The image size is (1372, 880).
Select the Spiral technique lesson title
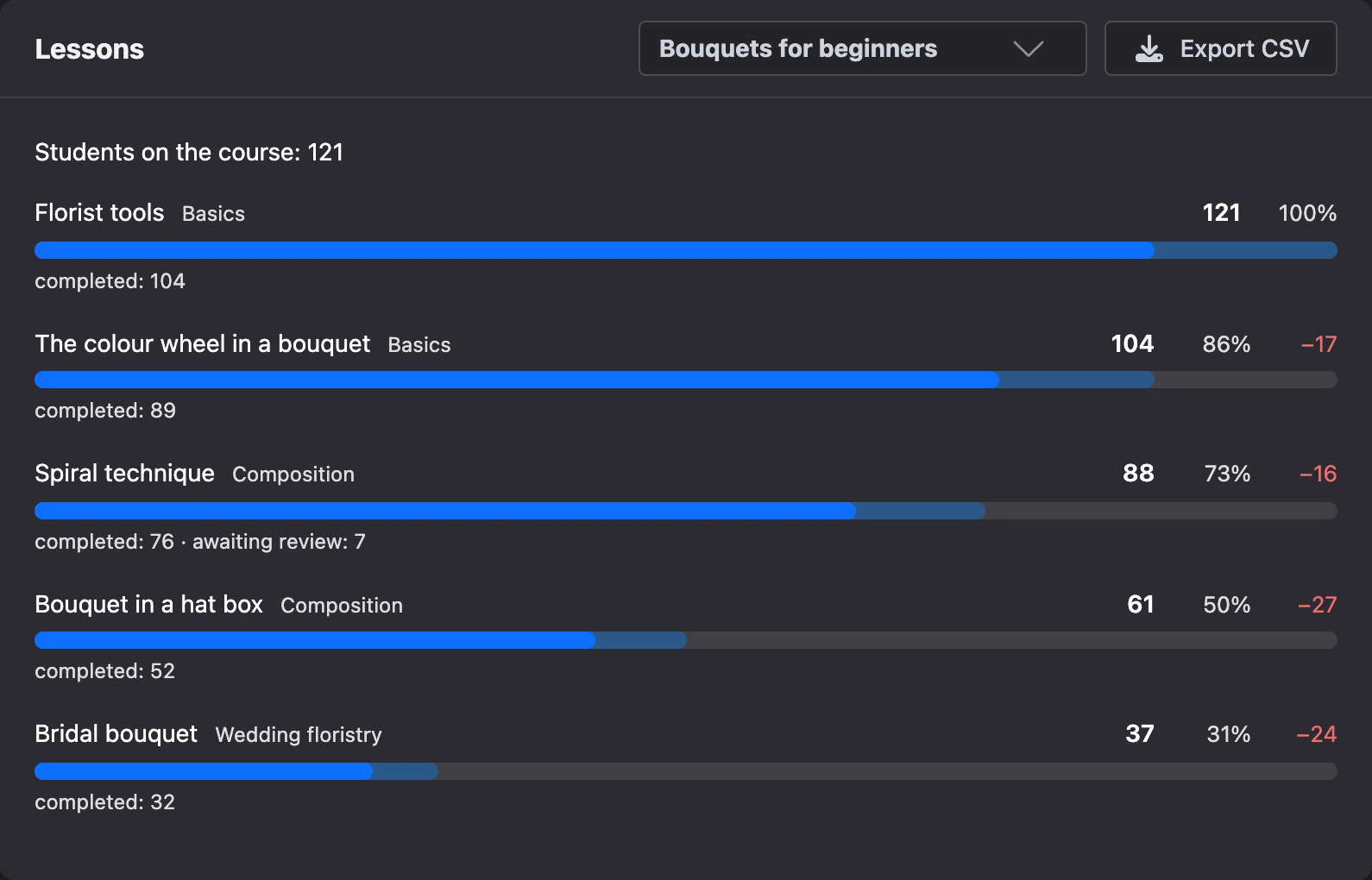pos(124,473)
